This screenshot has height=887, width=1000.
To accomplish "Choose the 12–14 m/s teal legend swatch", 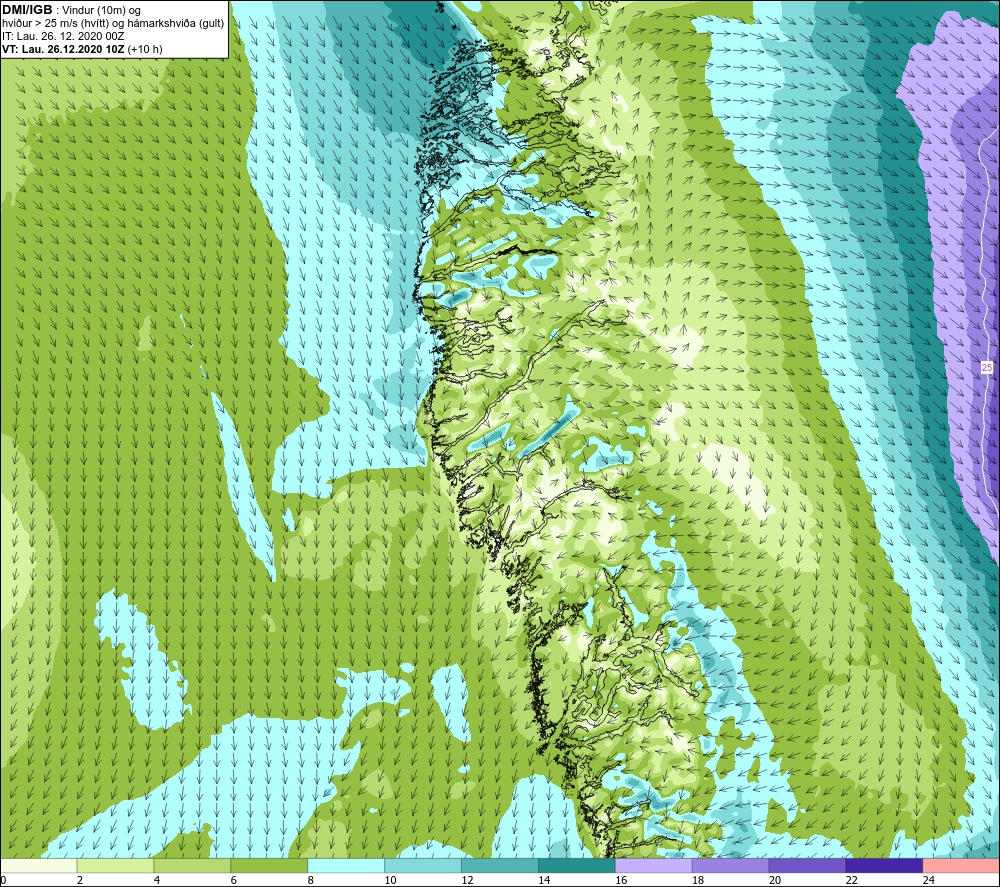I will pyautogui.click(x=500, y=865).
